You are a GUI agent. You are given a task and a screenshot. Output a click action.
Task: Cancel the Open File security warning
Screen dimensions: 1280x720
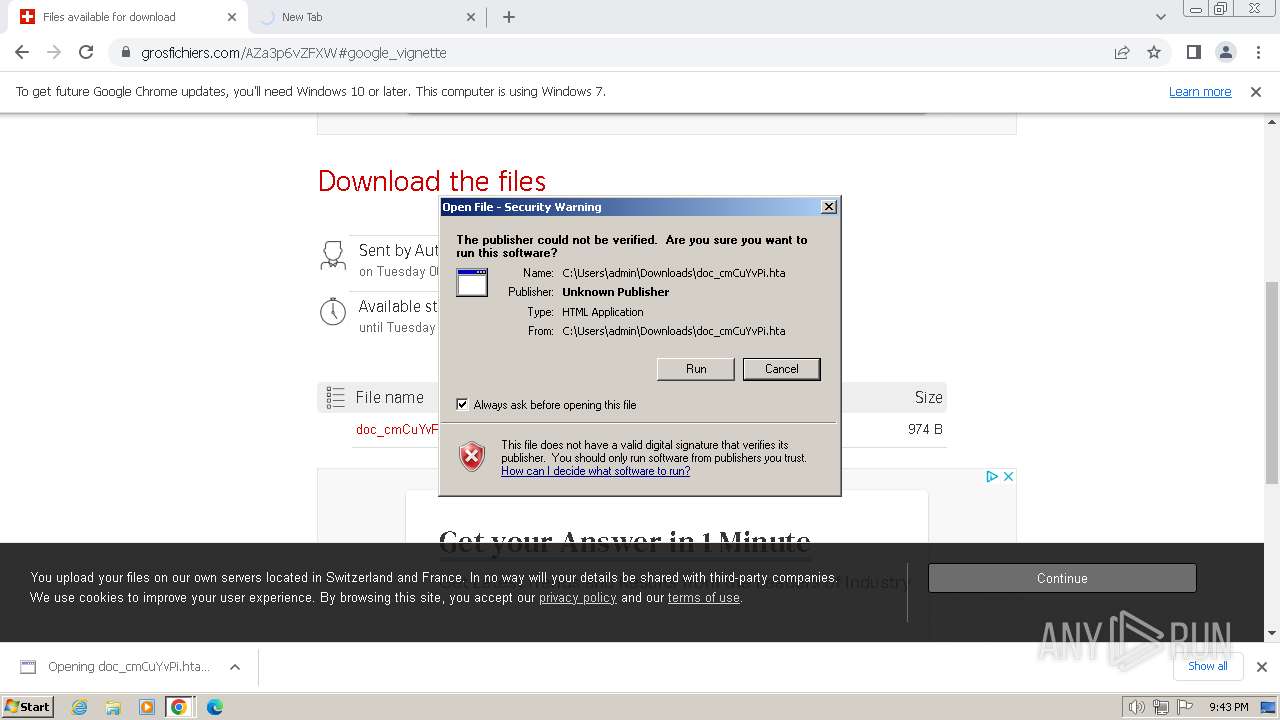click(x=781, y=369)
